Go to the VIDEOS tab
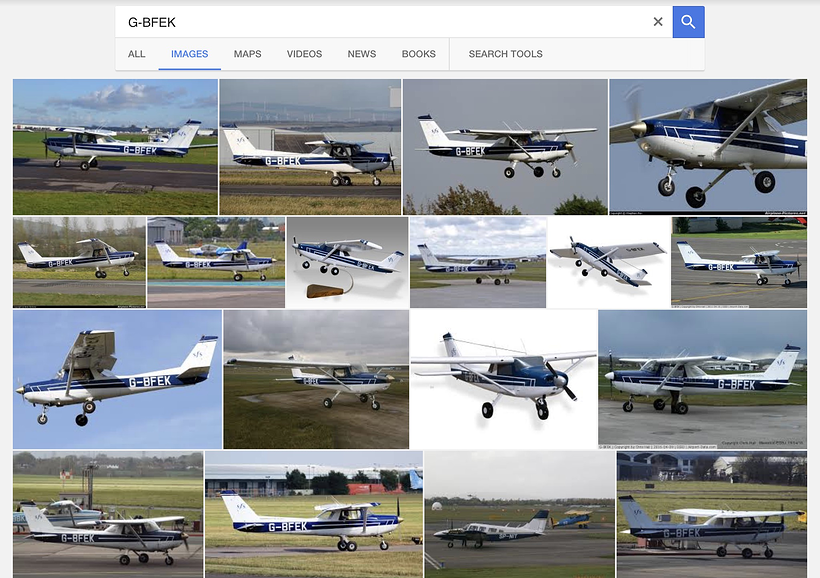This screenshot has width=820, height=578. coord(304,54)
